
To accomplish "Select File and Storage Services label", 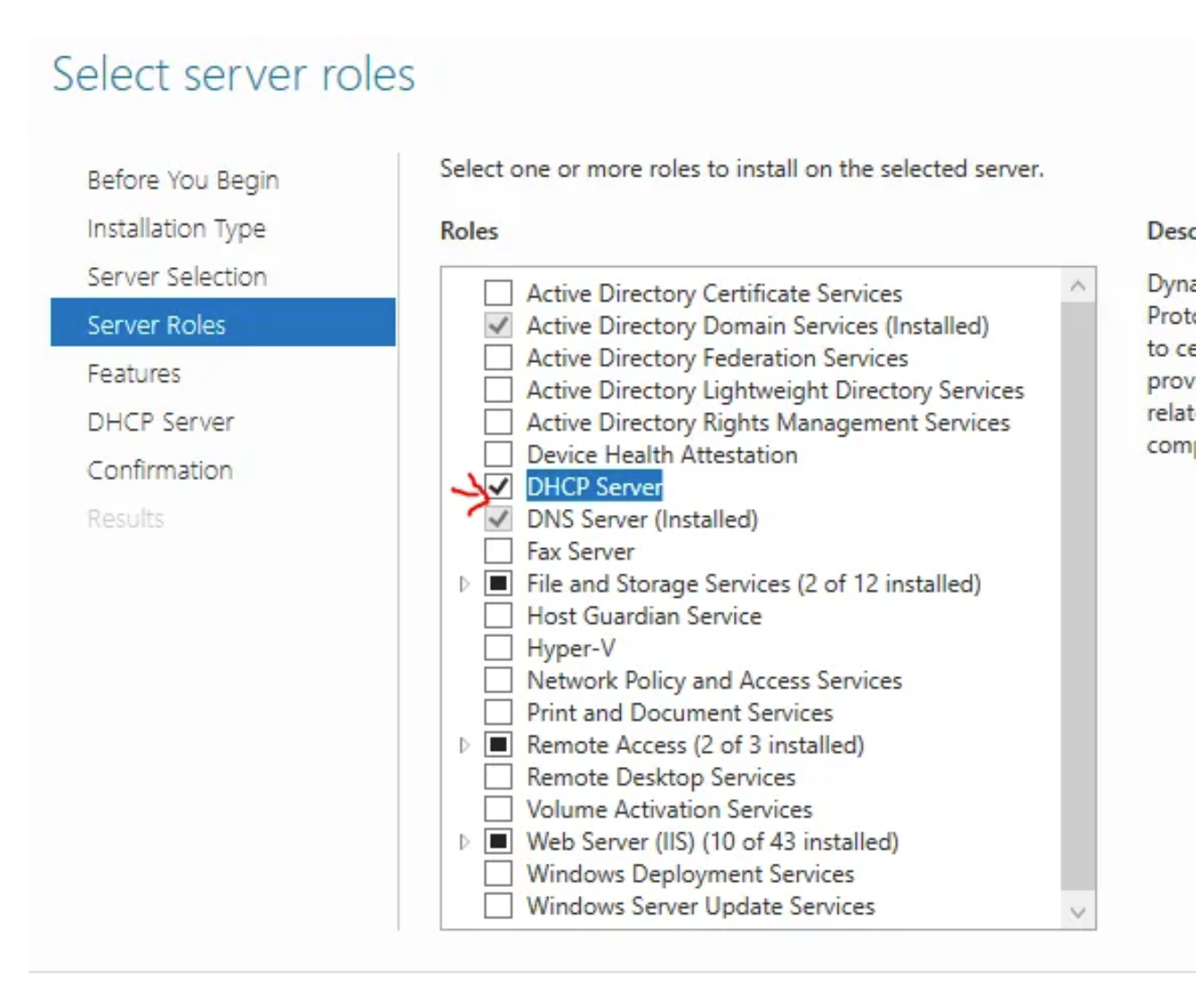I will [754, 584].
